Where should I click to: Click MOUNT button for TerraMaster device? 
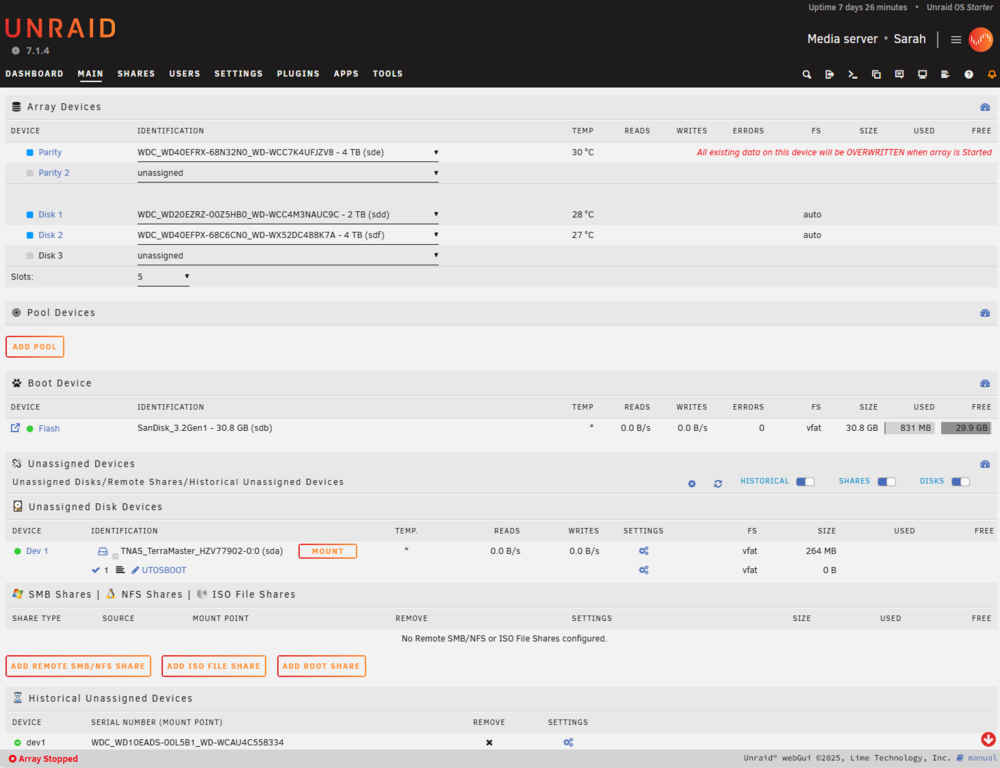328,551
